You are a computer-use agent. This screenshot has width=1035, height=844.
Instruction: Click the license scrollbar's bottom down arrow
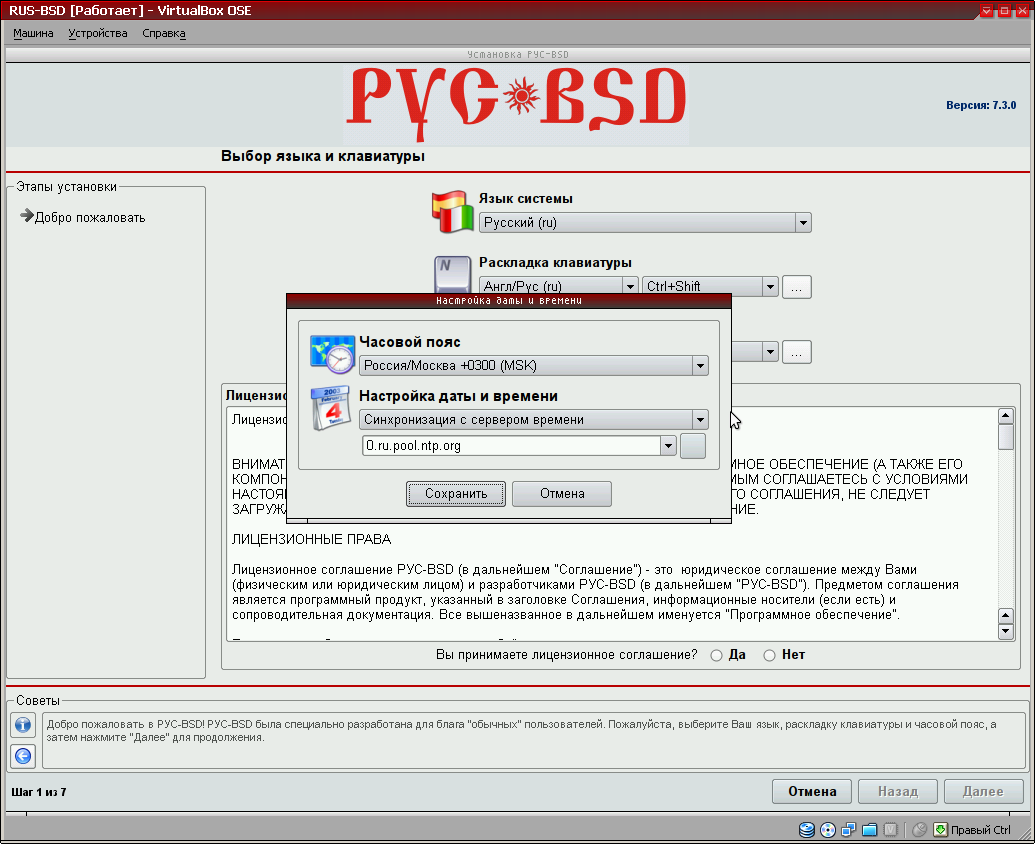tap(1005, 632)
